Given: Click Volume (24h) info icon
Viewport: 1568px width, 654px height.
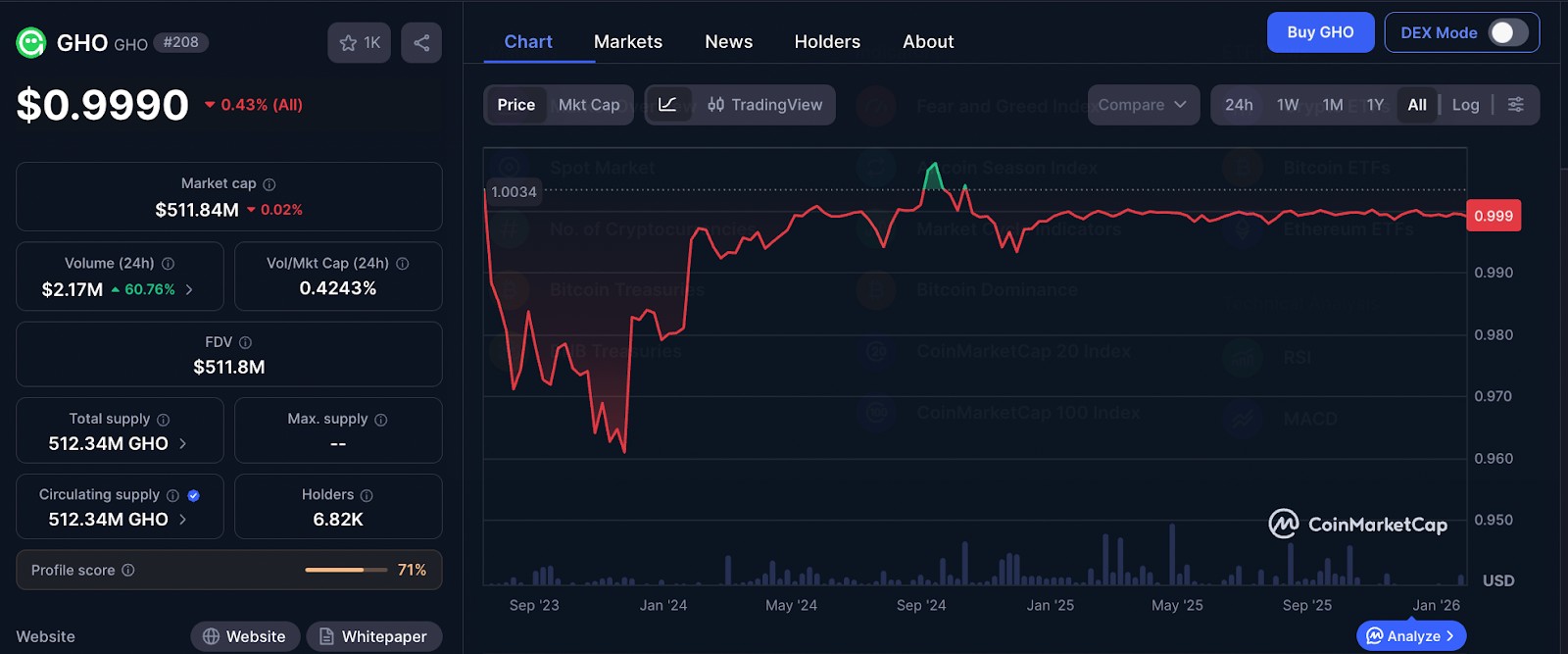Looking at the screenshot, I should pyautogui.click(x=168, y=264).
